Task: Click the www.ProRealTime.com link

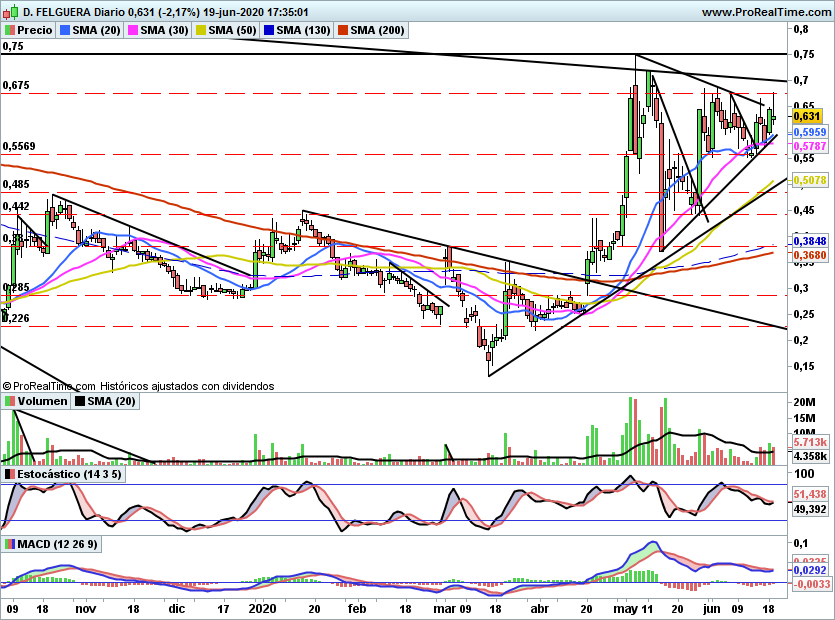Action: coord(766,12)
